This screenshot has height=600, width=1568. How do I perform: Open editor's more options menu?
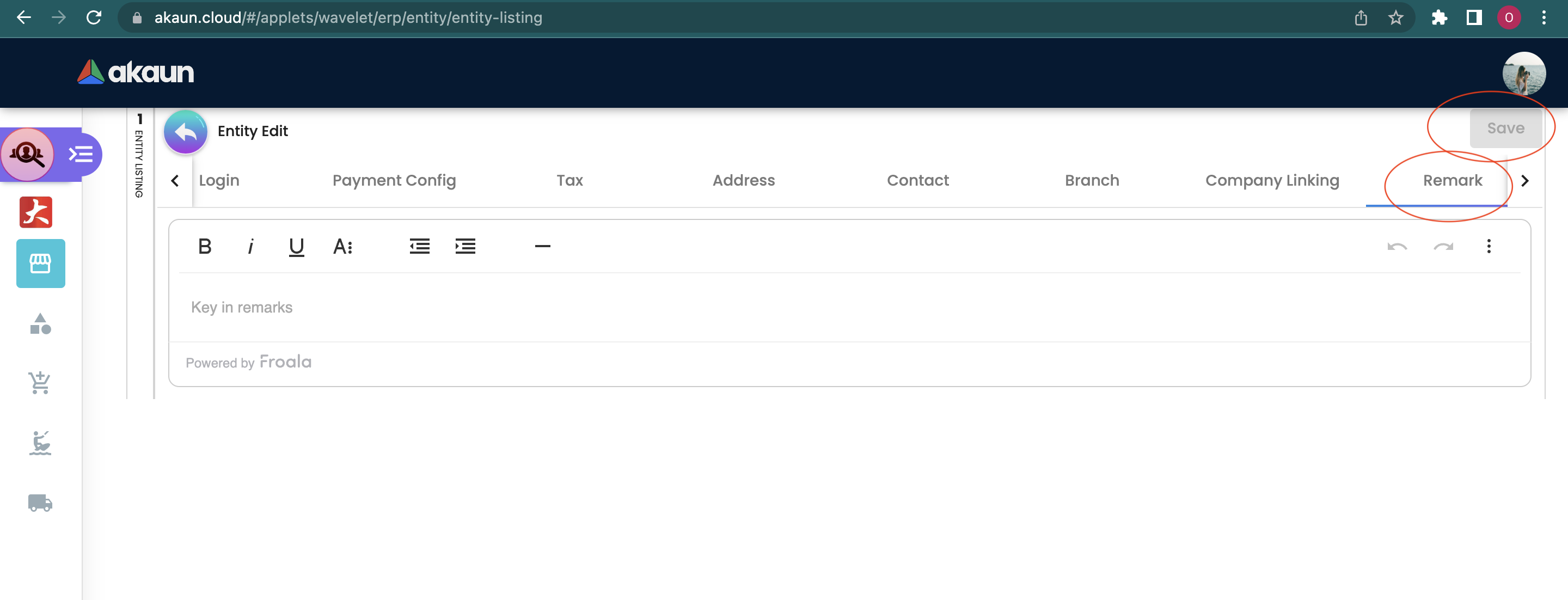tap(1489, 247)
